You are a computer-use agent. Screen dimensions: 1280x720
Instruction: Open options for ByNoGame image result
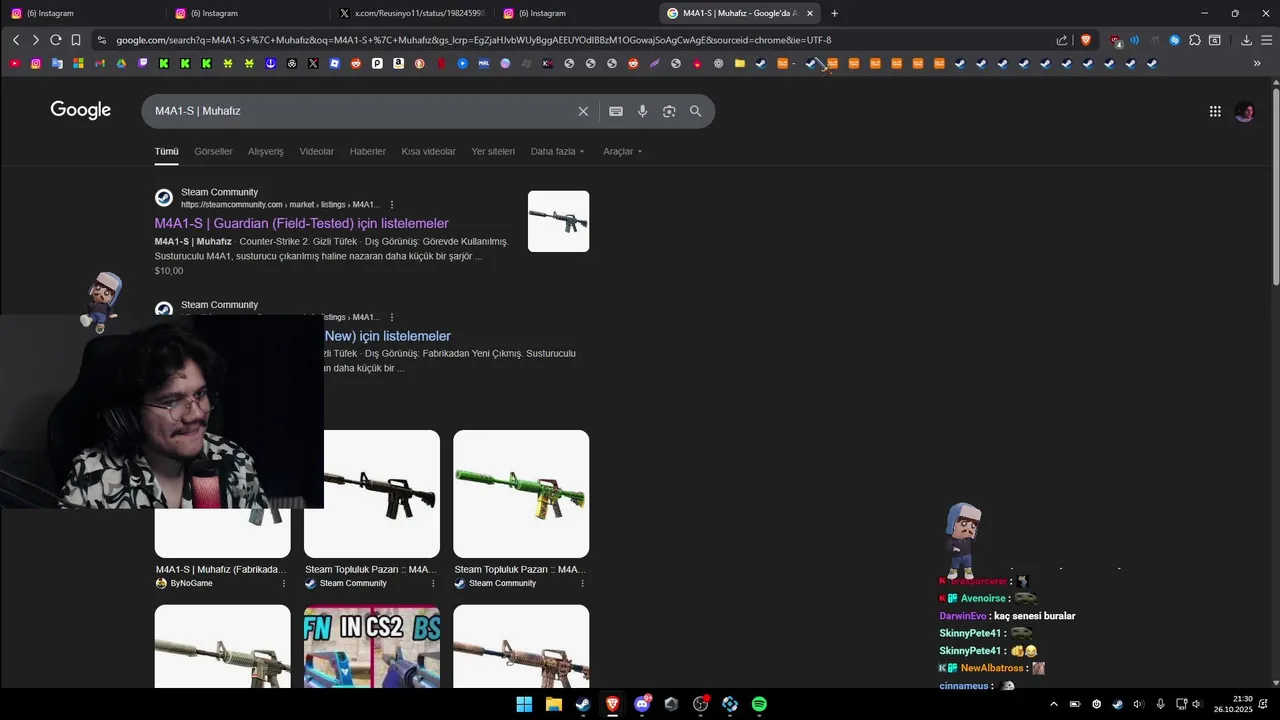(x=284, y=583)
